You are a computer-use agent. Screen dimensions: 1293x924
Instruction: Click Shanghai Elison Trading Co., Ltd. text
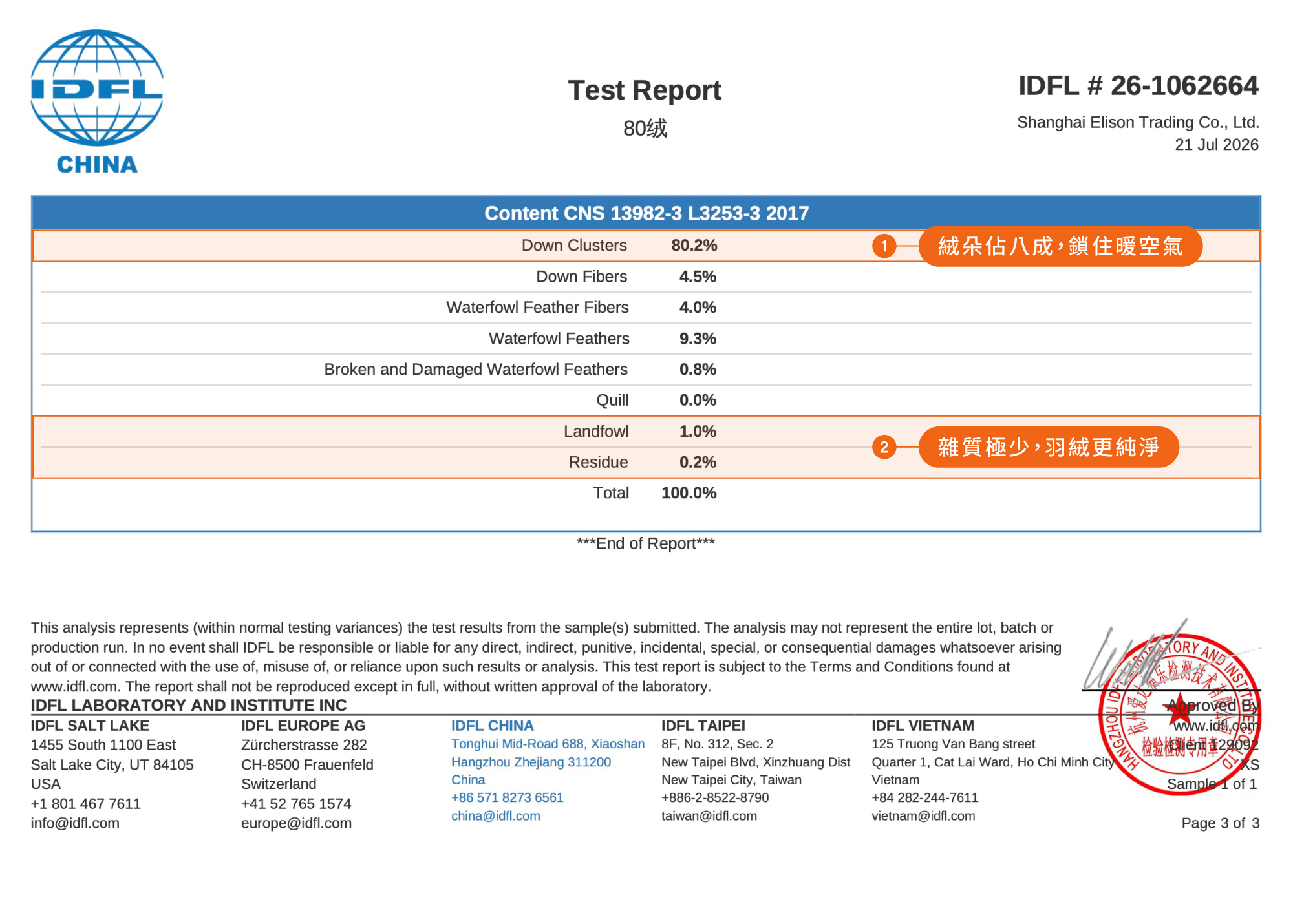click(x=1138, y=122)
